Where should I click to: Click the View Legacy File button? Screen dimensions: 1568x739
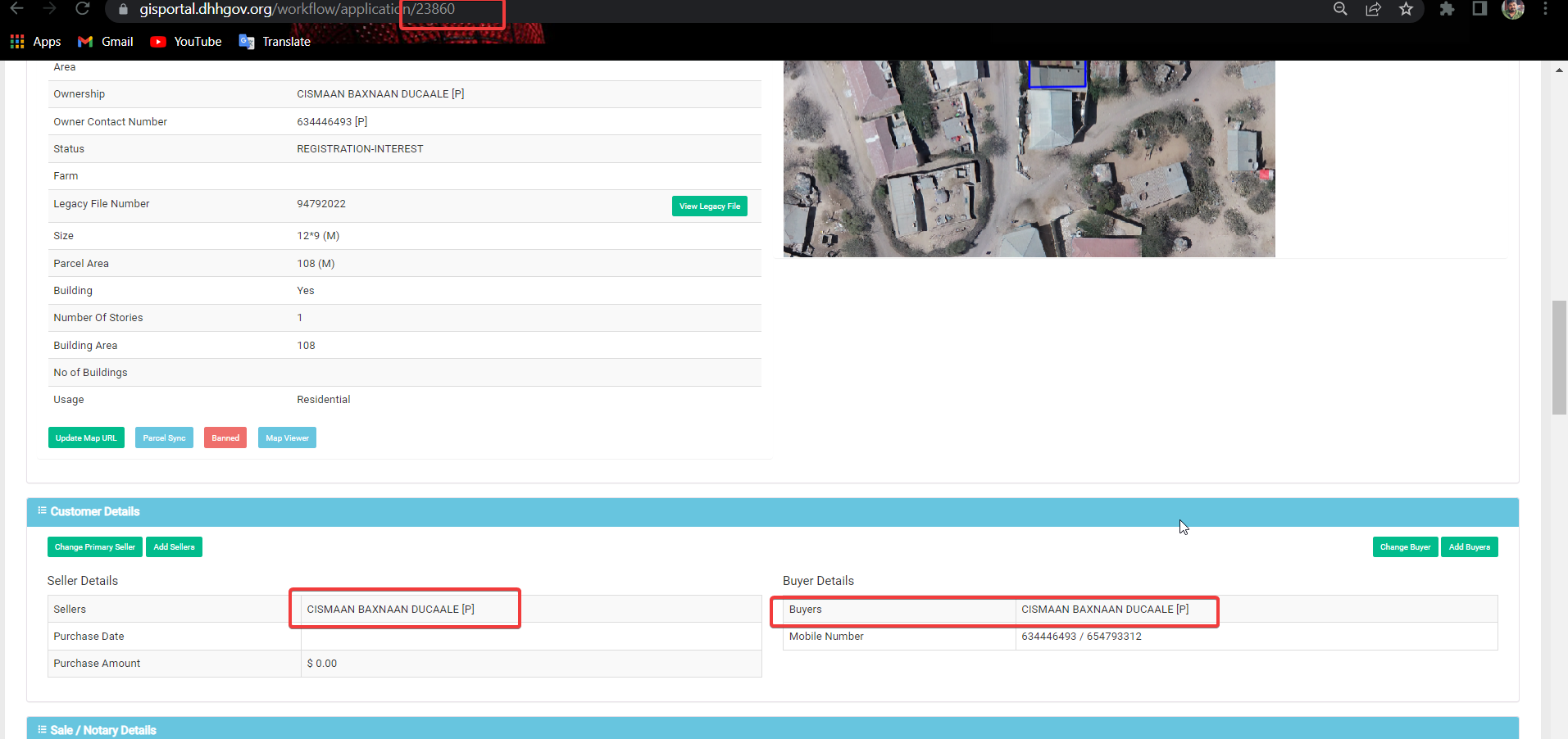pyautogui.click(x=710, y=206)
